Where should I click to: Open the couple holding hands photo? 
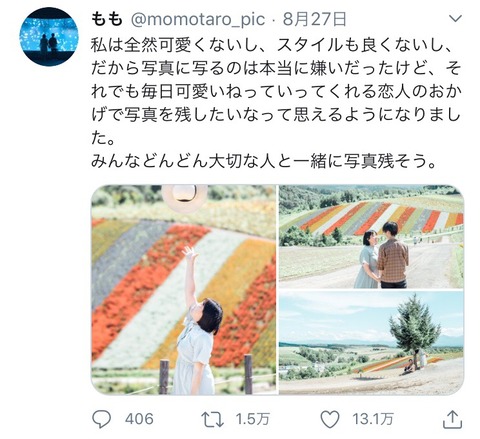(x=371, y=237)
